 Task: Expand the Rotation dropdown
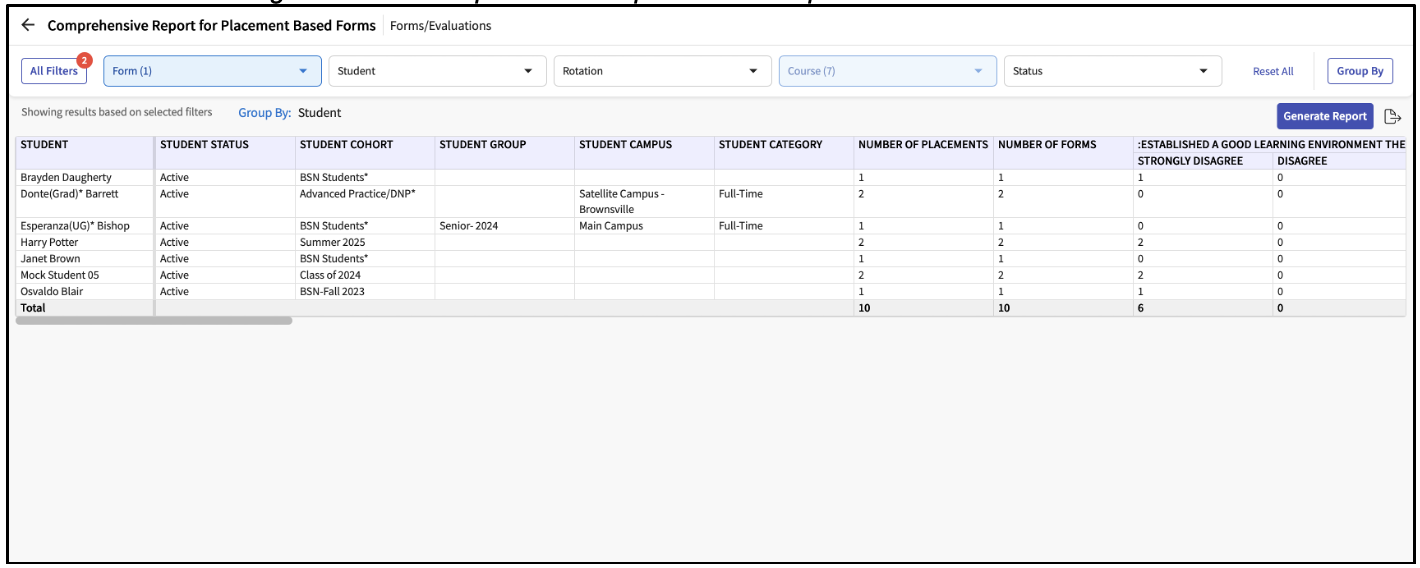pyautogui.click(x=661, y=72)
